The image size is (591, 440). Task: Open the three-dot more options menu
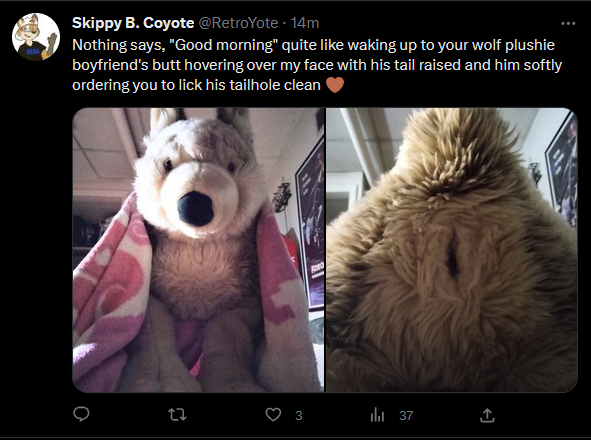pos(568,23)
